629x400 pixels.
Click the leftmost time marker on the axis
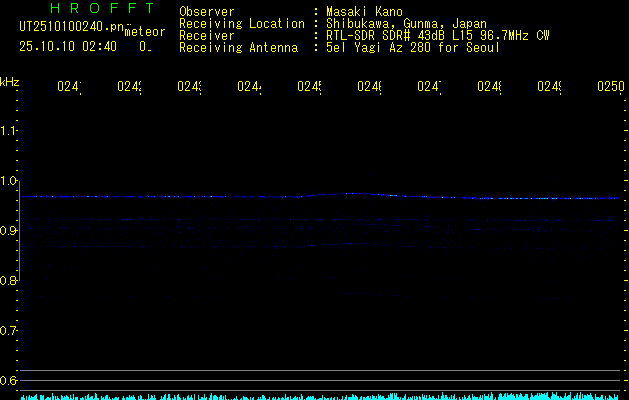tap(68, 87)
